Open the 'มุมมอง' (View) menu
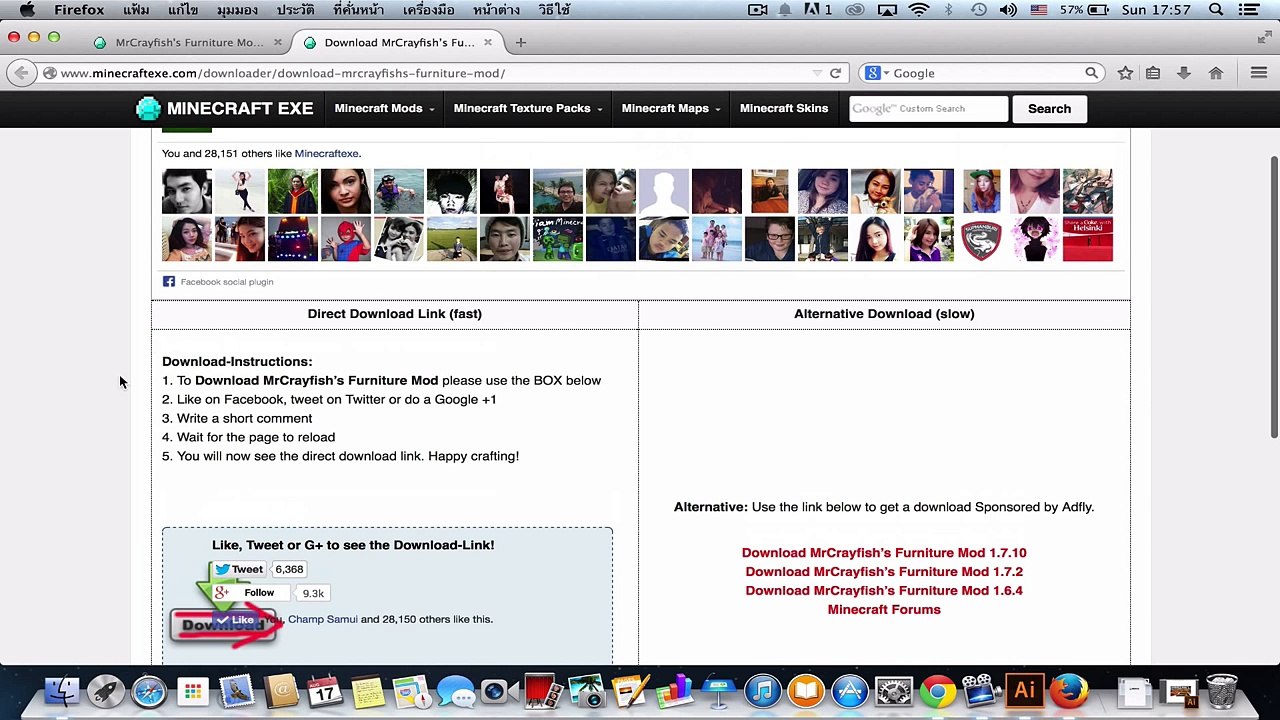The width and height of the screenshot is (1280, 720). coord(237,10)
